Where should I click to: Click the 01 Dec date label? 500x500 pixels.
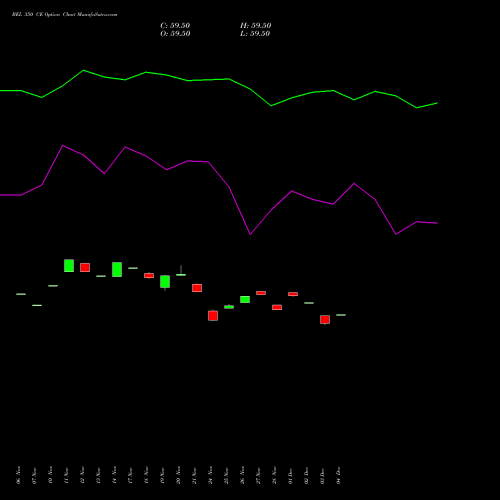click(290, 475)
